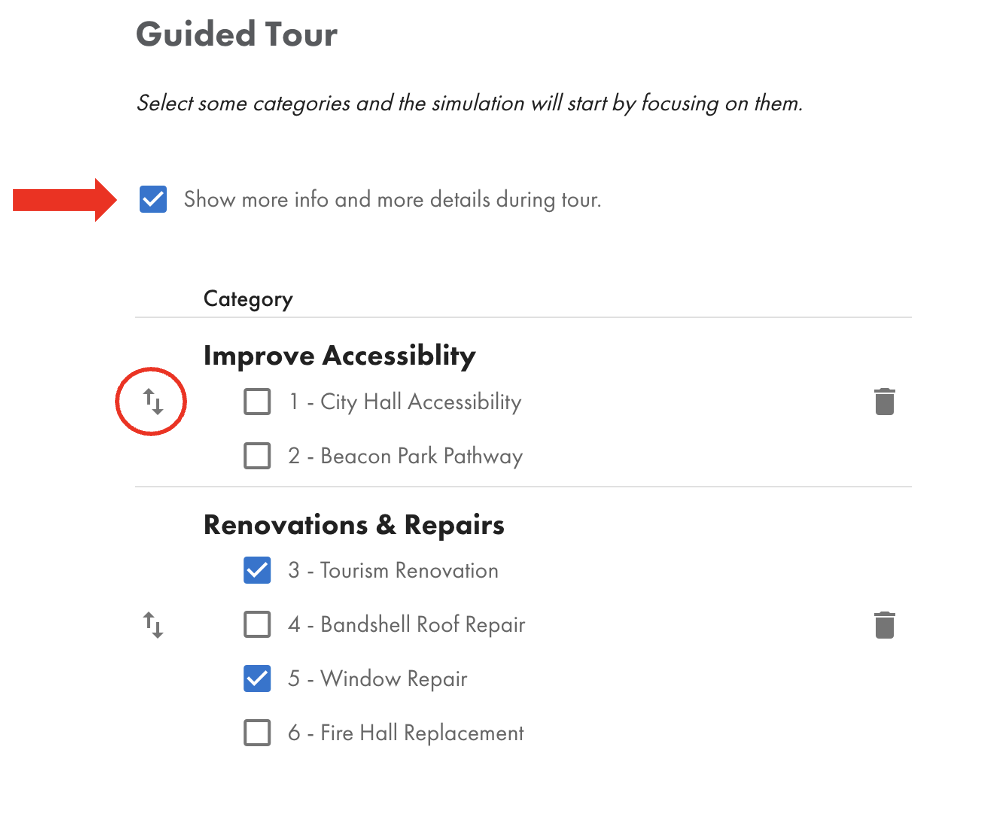Click the Guided Tour page title
This screenshot has width=990, height=814.
pyautogui.click(x=237, y=34)
